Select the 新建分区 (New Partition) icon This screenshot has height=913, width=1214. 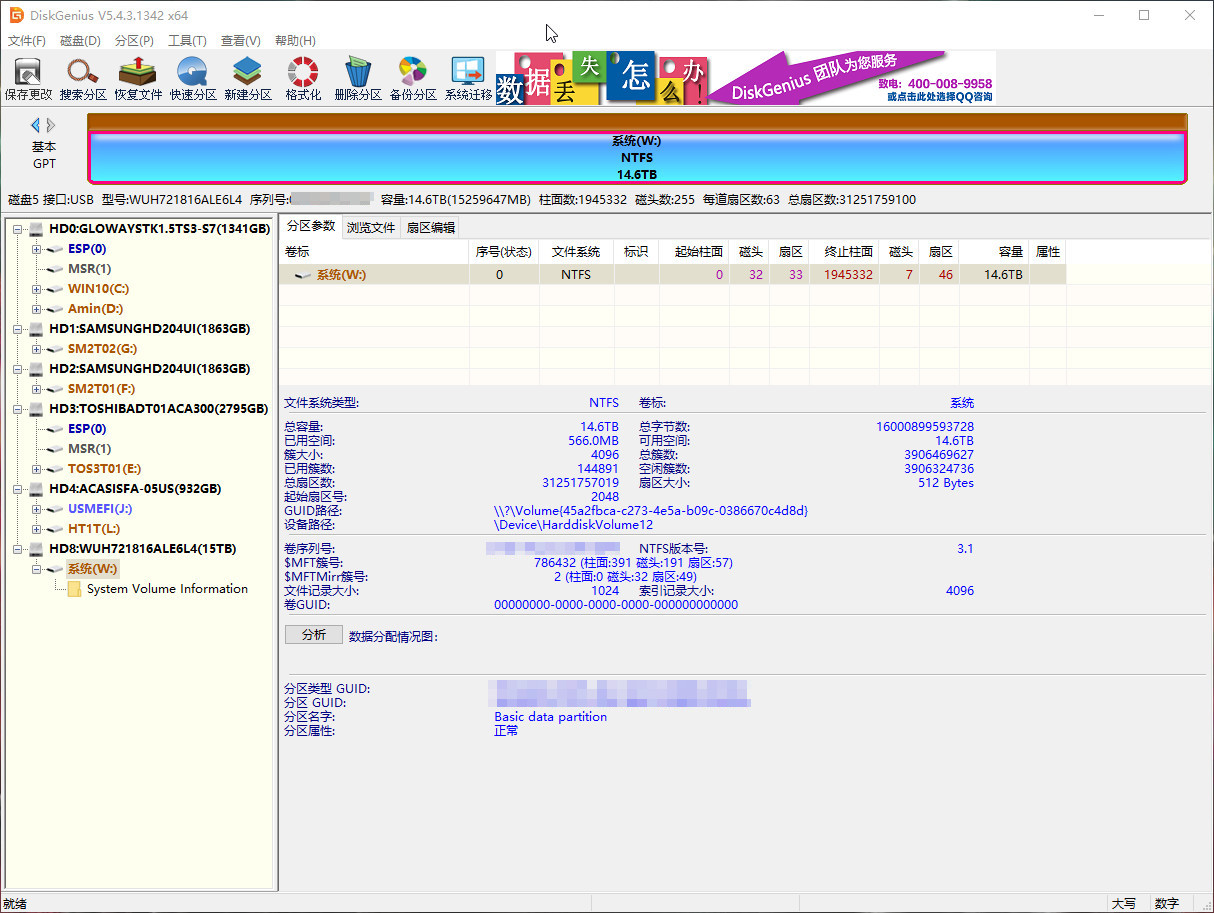tap(248, 78)
